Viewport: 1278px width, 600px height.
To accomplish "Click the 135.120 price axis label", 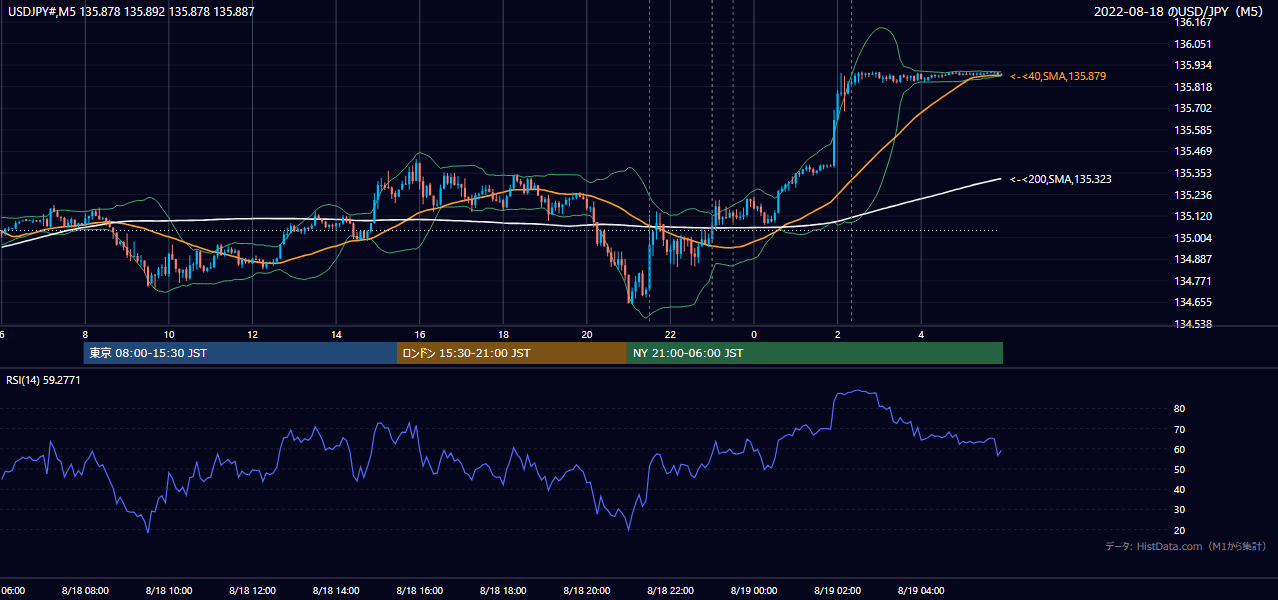I will tap(1192, 216).
